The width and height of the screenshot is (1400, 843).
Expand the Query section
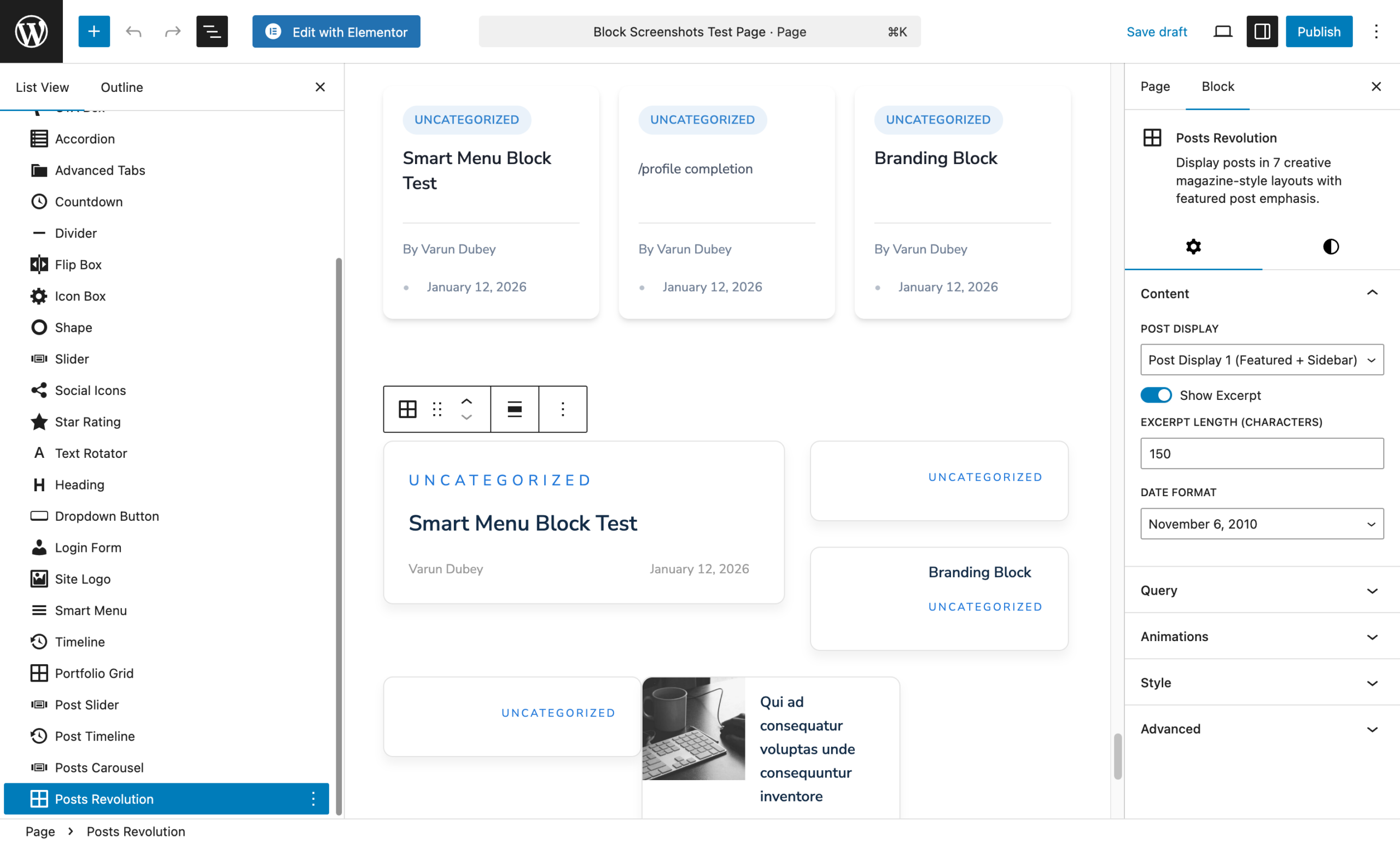(1261, 590)
